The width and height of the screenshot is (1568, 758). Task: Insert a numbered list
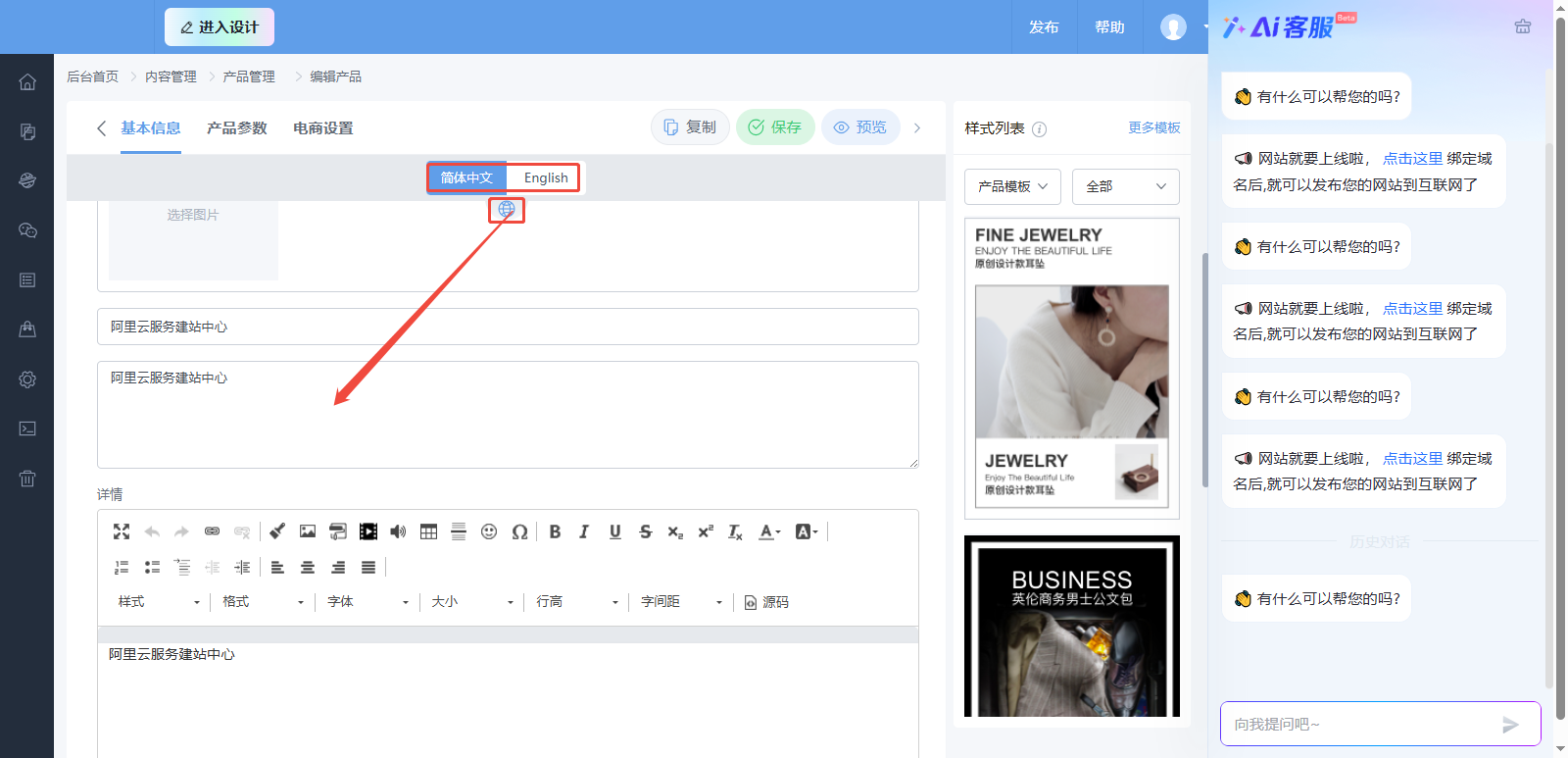(x=122, y=567)
